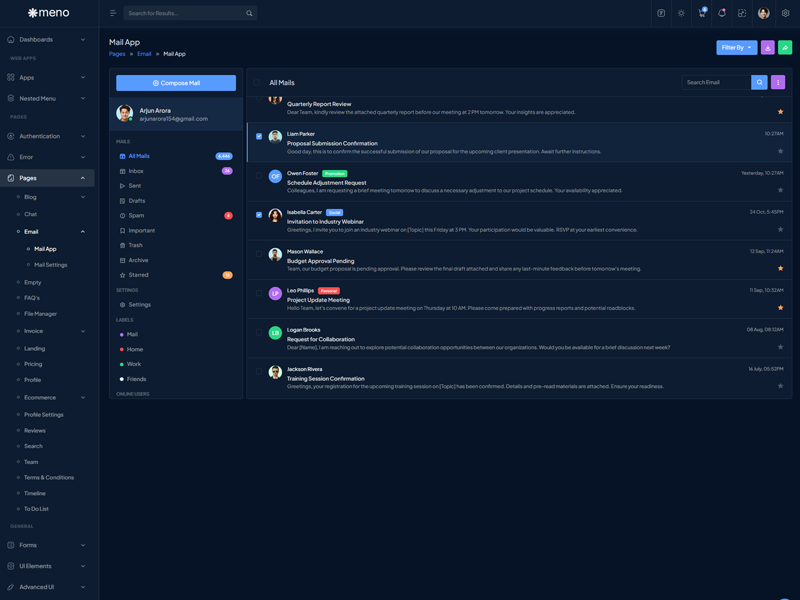This screenshot has width=800, height=600.
Task: Open the purple three-dot options menu
Action: (778, 82)
